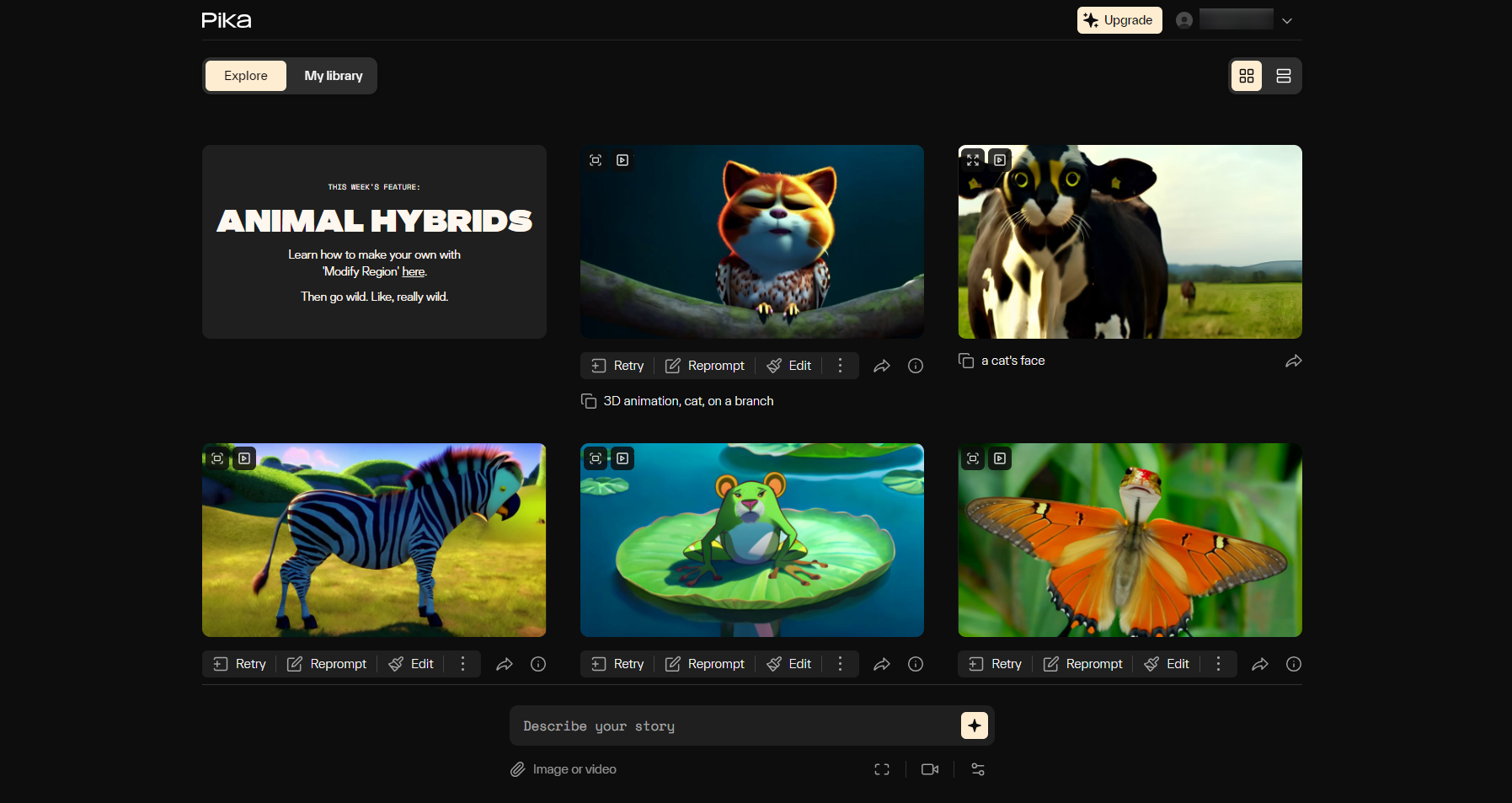Screen dimensions: 1512x803
Task: Play the frog on lily pad thumbnail
Action: pos(622,458)
